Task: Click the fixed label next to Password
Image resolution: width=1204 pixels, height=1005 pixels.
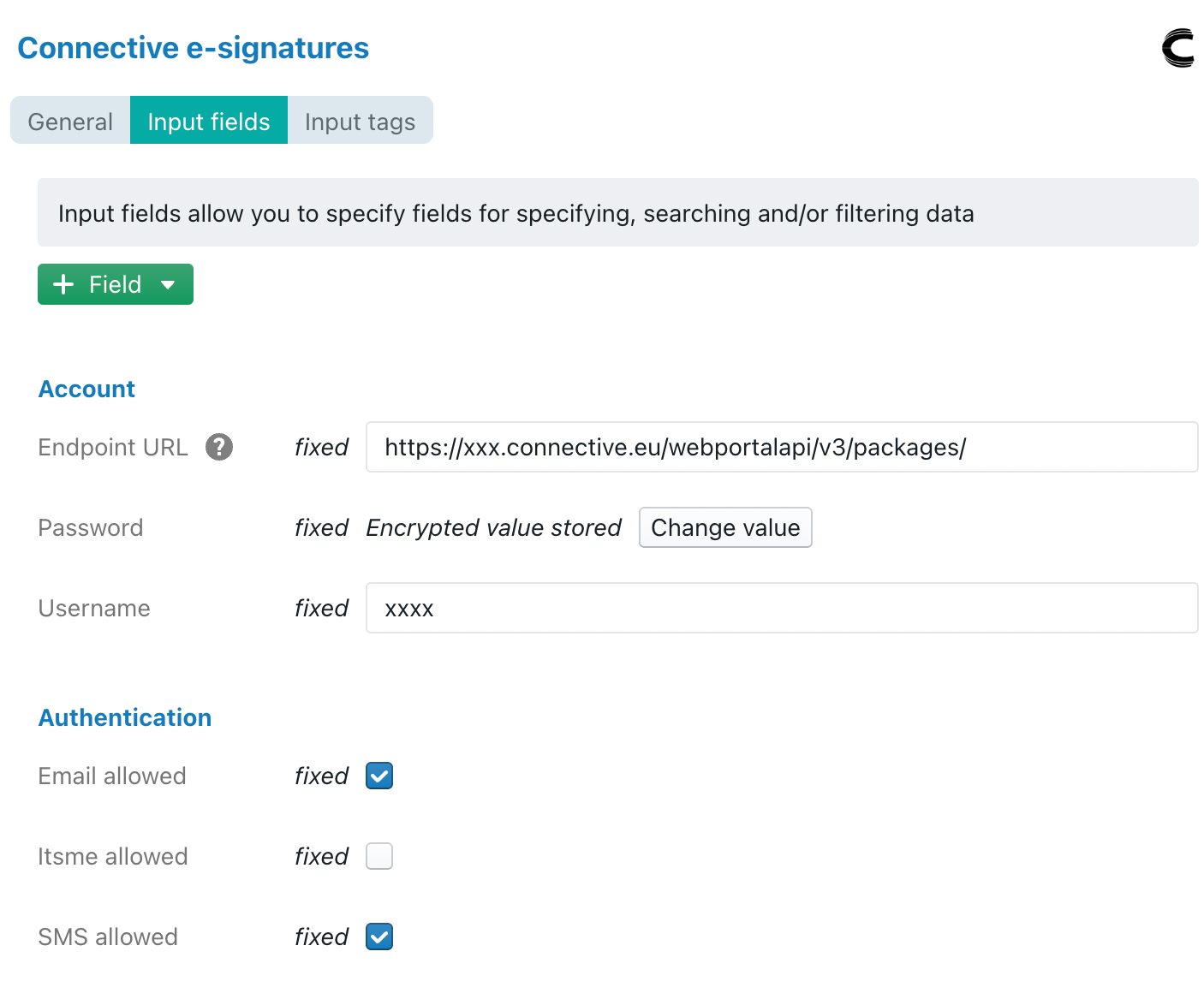Action: (321, 527)
